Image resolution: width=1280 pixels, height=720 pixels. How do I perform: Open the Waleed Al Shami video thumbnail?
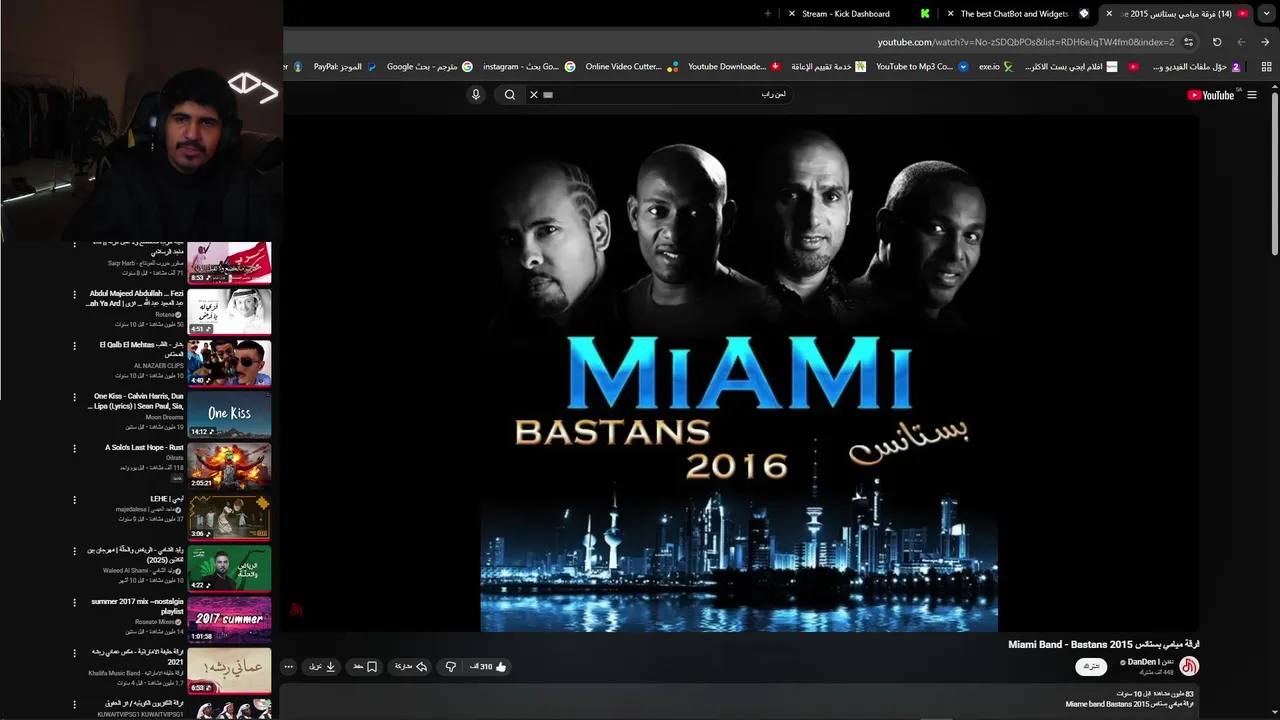point(229,568)
